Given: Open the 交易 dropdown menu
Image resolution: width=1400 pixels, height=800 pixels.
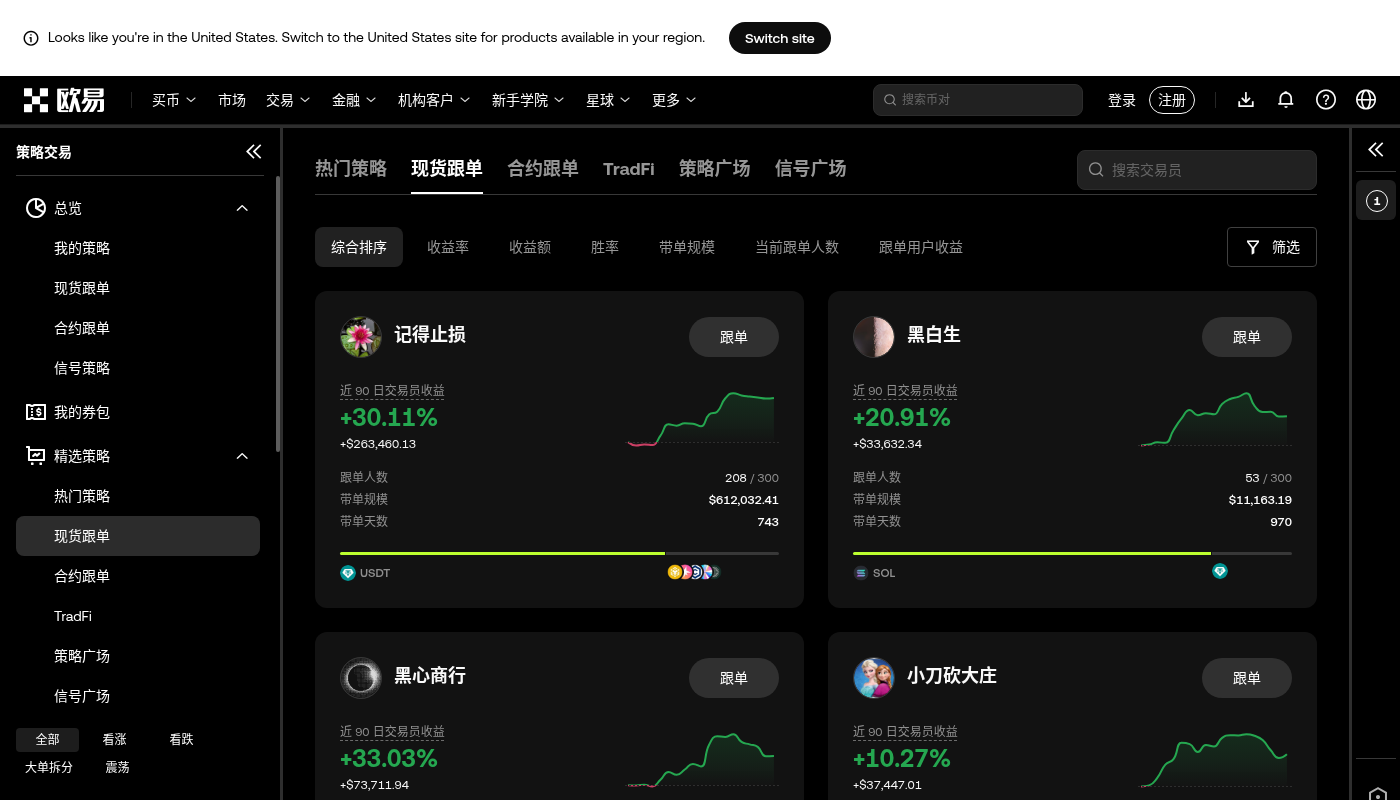Looking at the screenshot, I should tap(288, 100).
